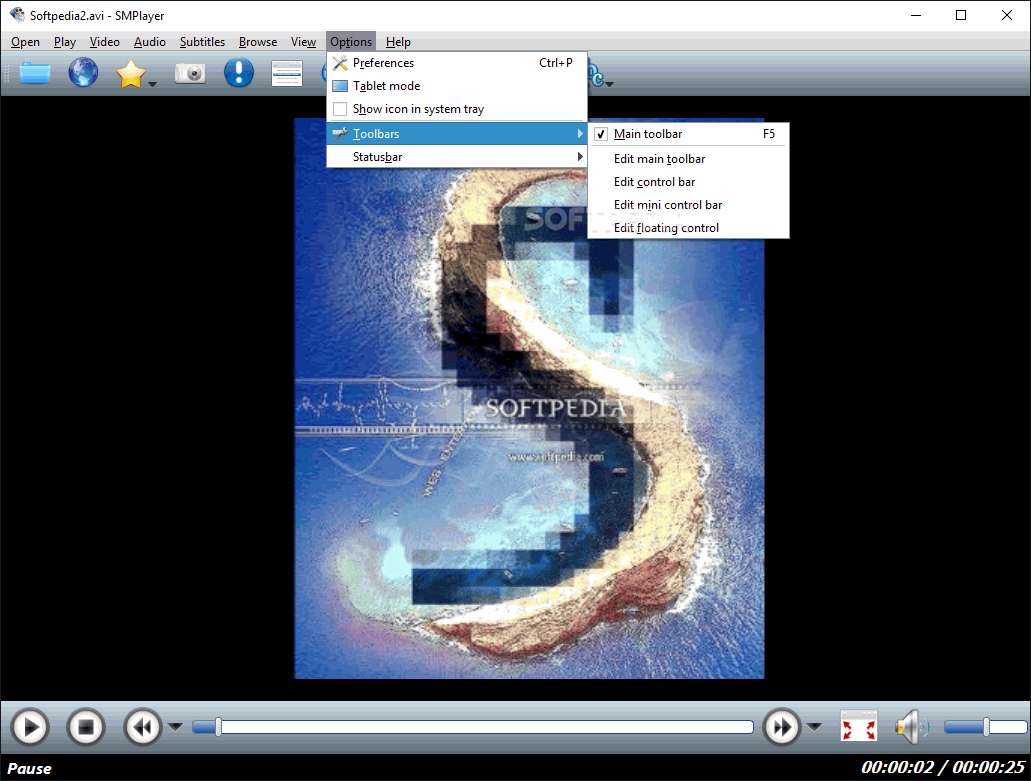Expand the favorites star dropdown arrow
Screen dimensions: 1031x781
pyautogui.click(x=153, y=83)
